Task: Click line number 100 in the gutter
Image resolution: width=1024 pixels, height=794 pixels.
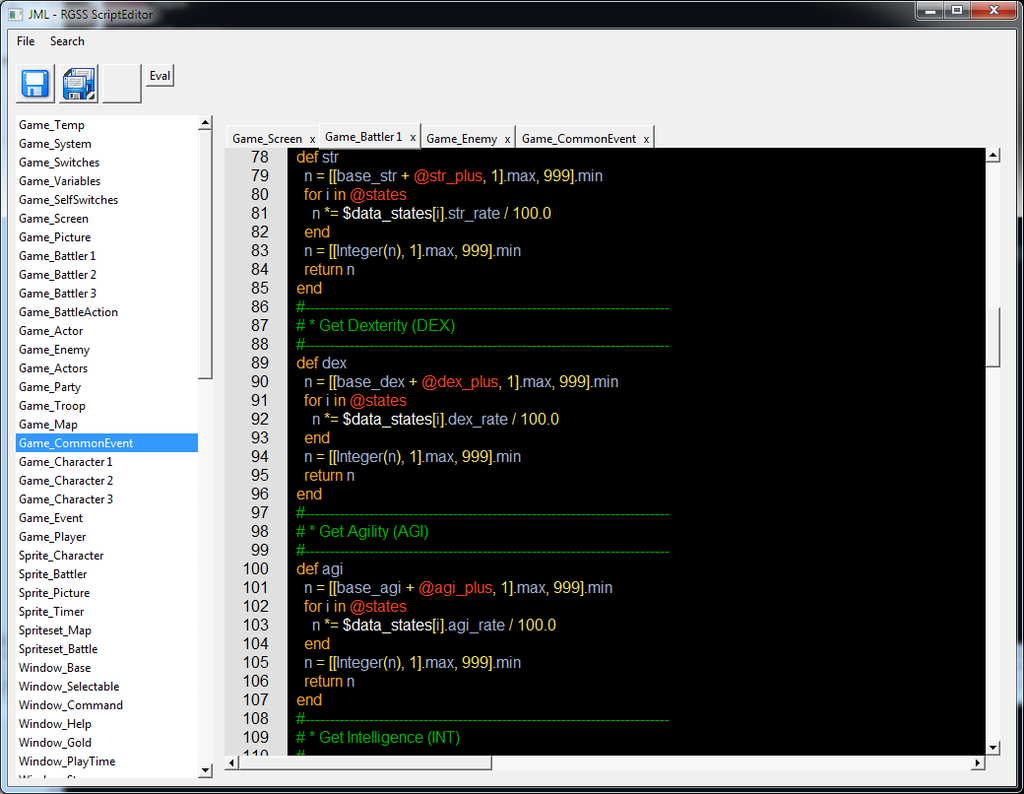Action: [255, 569]
